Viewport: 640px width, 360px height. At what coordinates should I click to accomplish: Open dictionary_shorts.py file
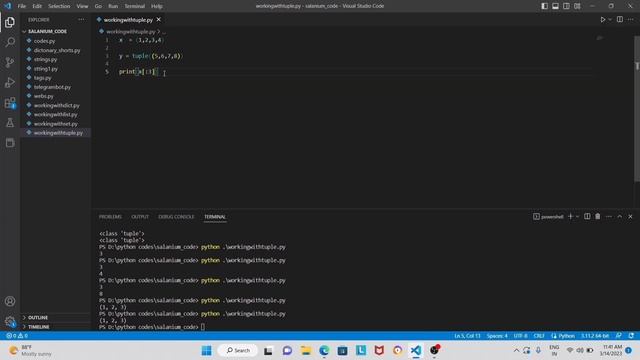click(x=56, y=50)
